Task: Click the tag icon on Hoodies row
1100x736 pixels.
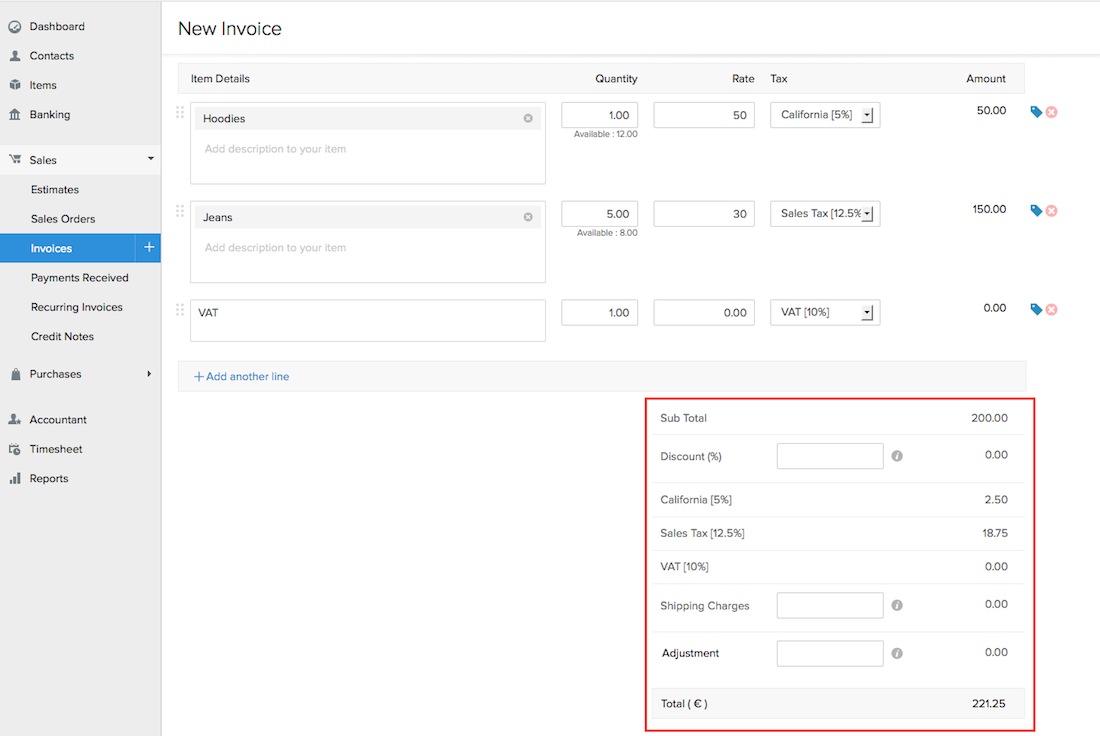Action: (x=1036, y=112)
